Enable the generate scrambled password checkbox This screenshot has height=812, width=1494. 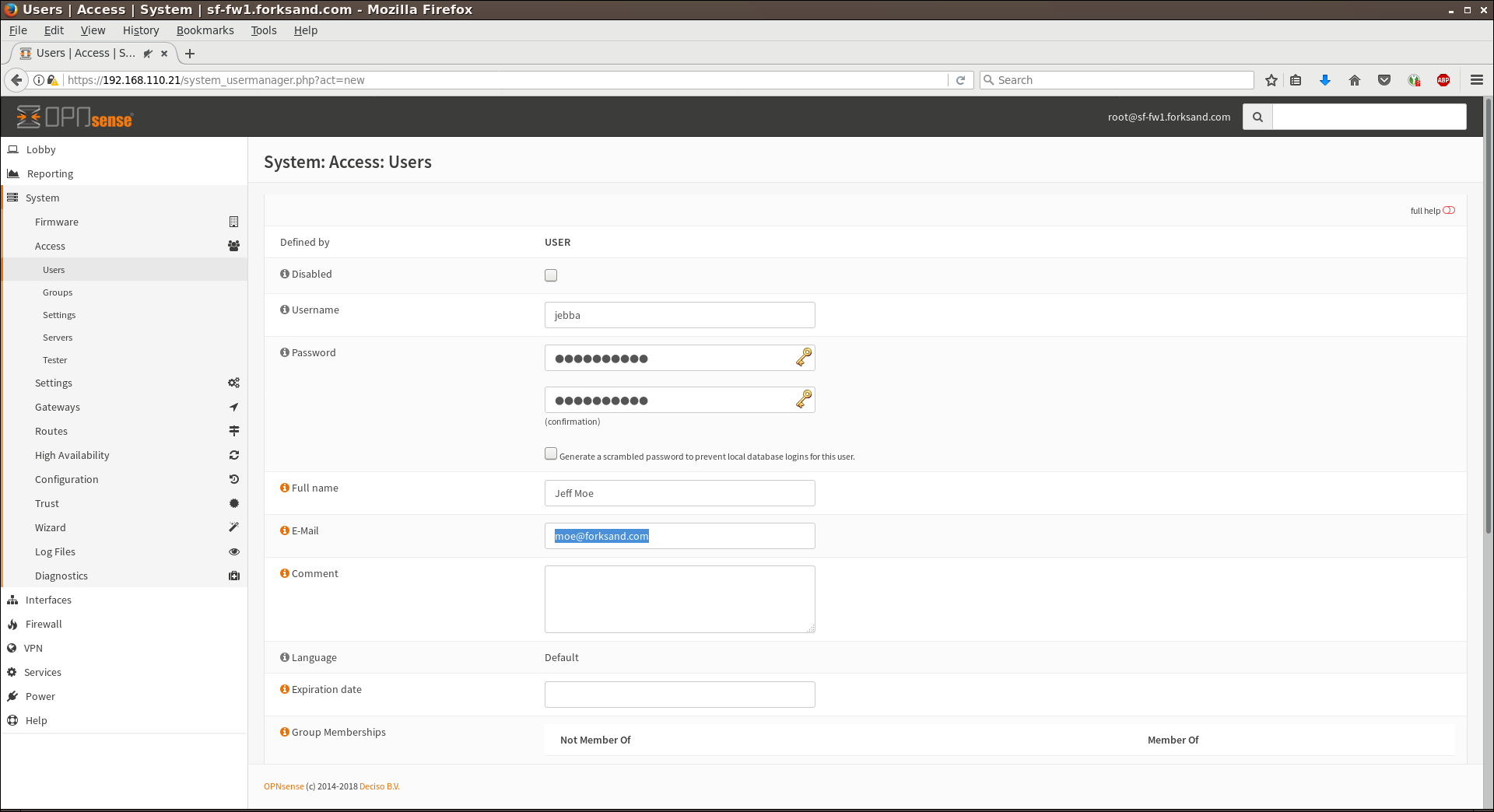[x=551, y=454]
